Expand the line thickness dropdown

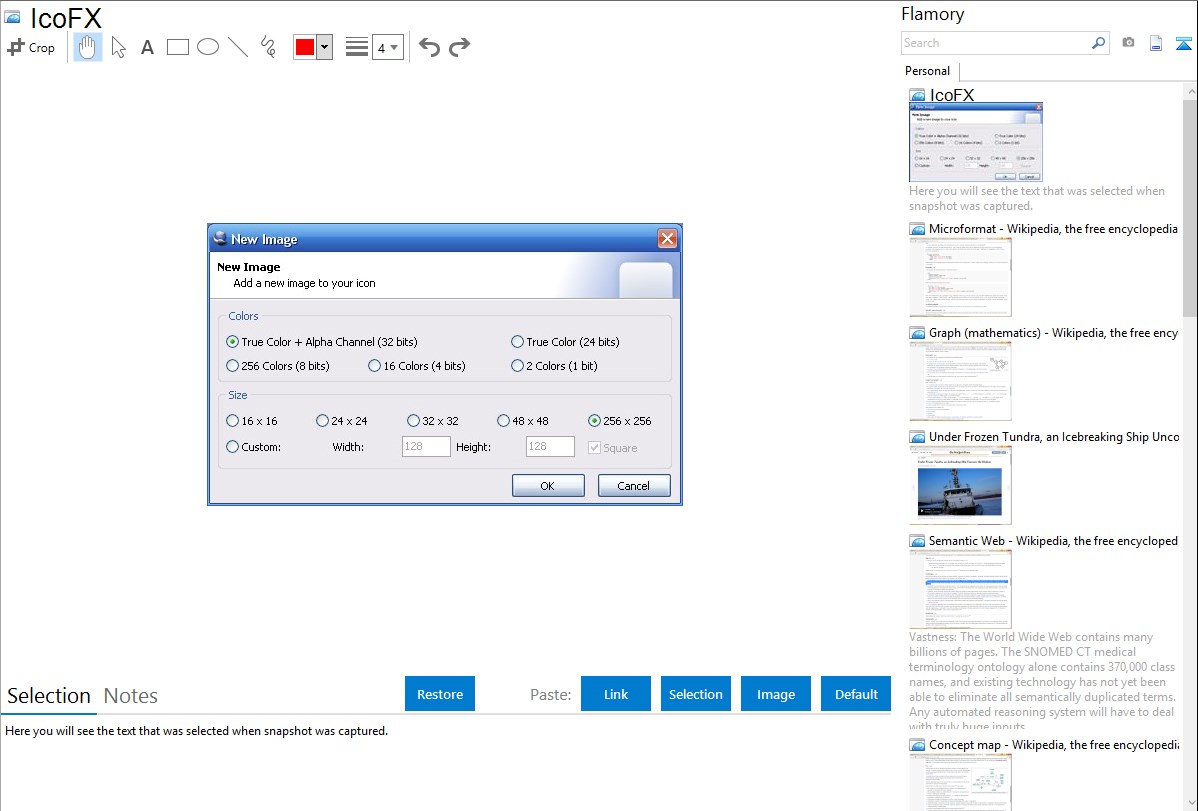[x=388, y=47]
